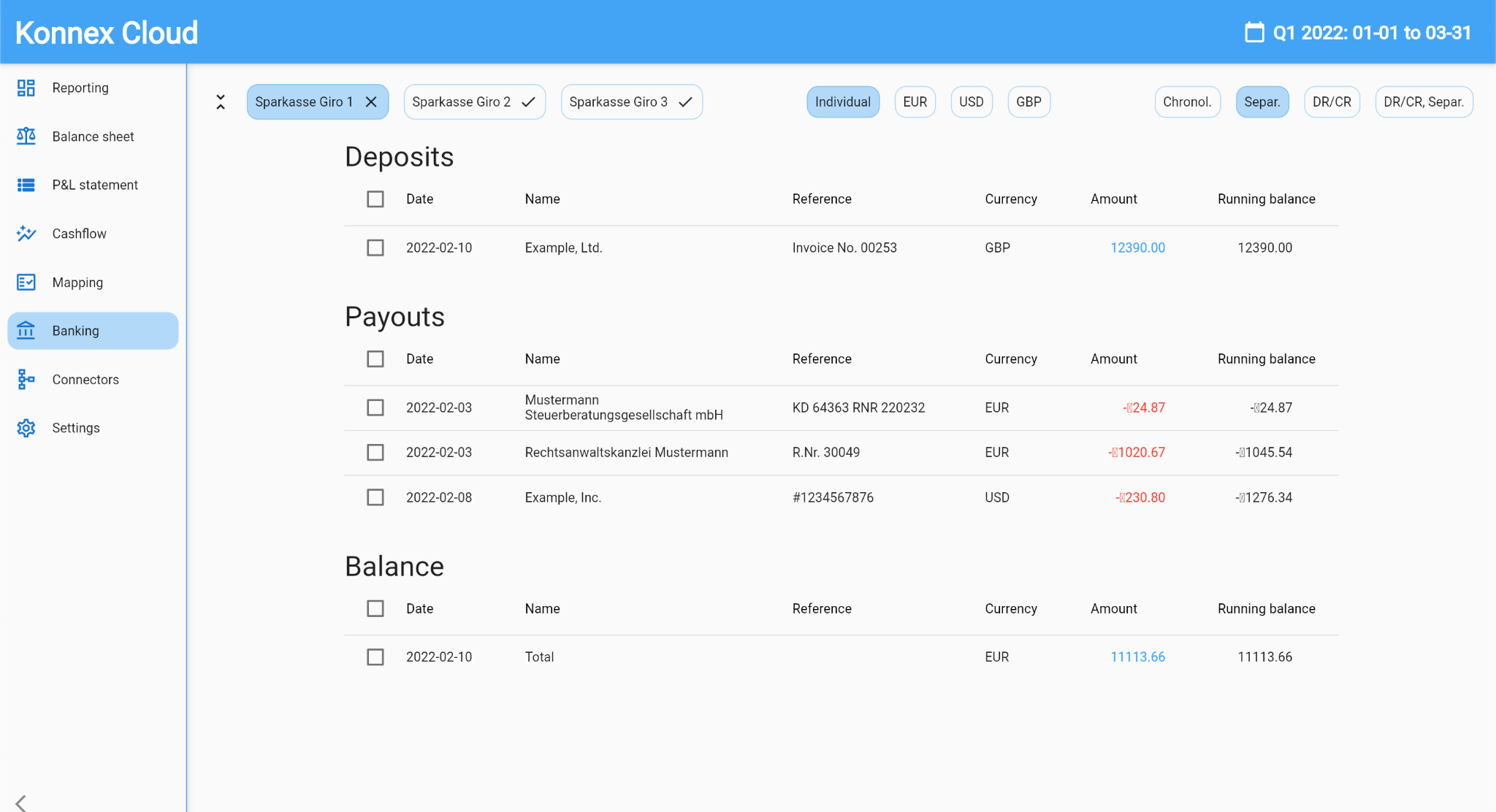Click the Mapping checklist icon
This screenshot has width=1496, height=812.
[26, 283]
